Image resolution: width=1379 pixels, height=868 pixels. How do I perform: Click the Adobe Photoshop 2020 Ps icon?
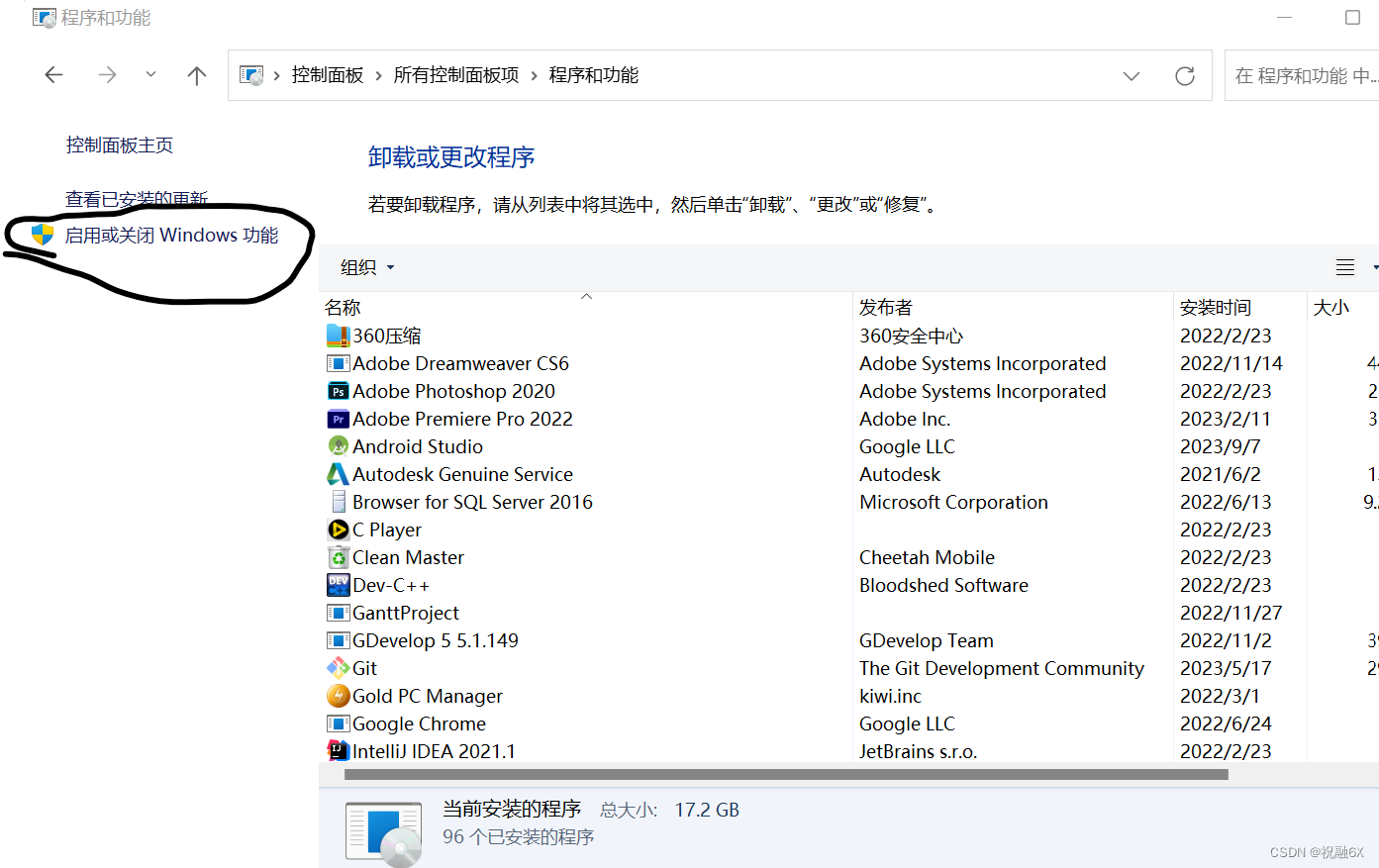coord(339,391)
